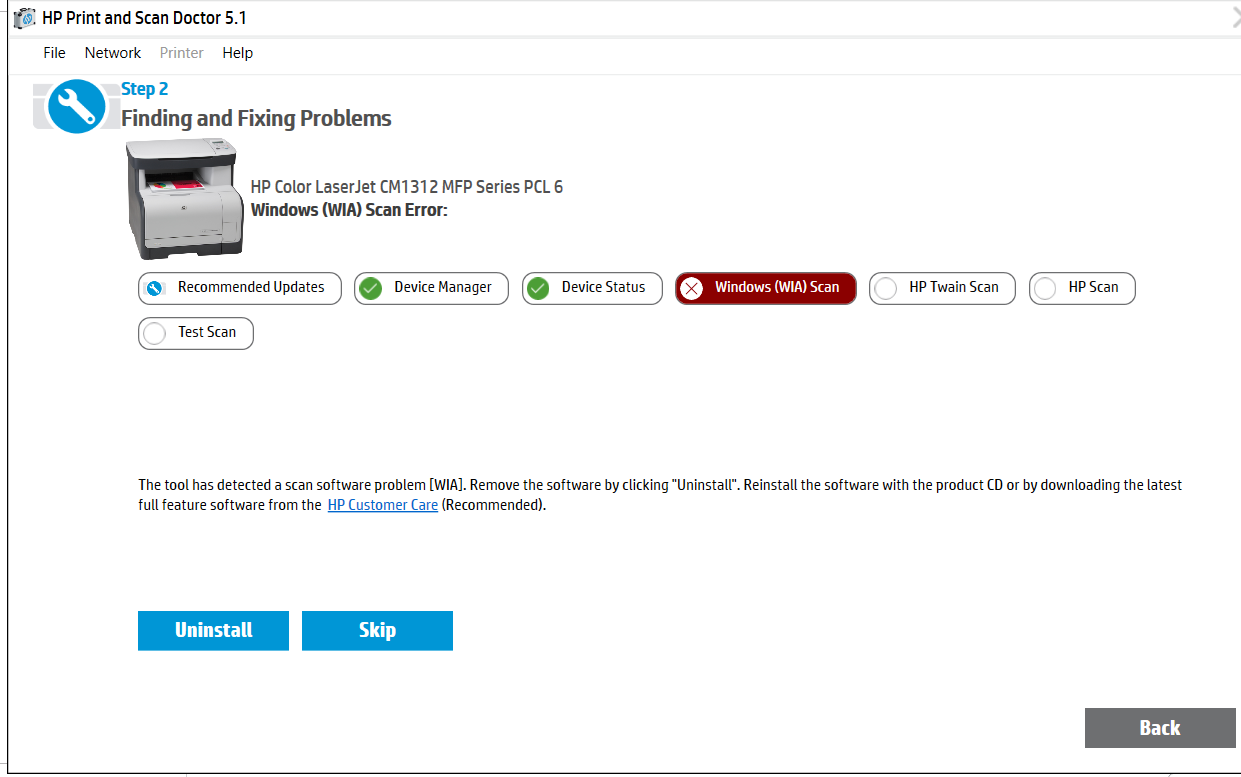Select the empty circle on HP Scan
Viewport: 1241px width, 777px height.
pyautogui.click(x=1045, y=289)
